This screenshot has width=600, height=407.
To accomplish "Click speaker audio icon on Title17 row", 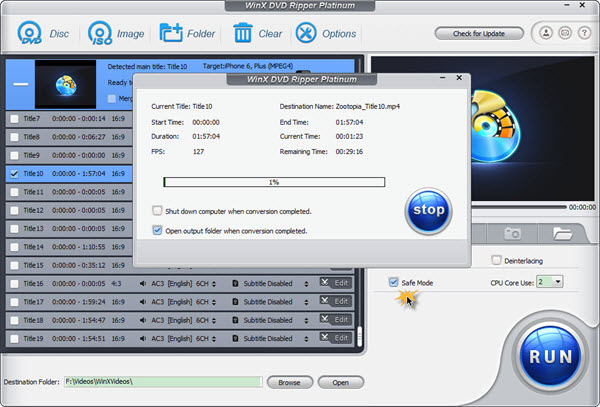I will click(x=143, y=302).
